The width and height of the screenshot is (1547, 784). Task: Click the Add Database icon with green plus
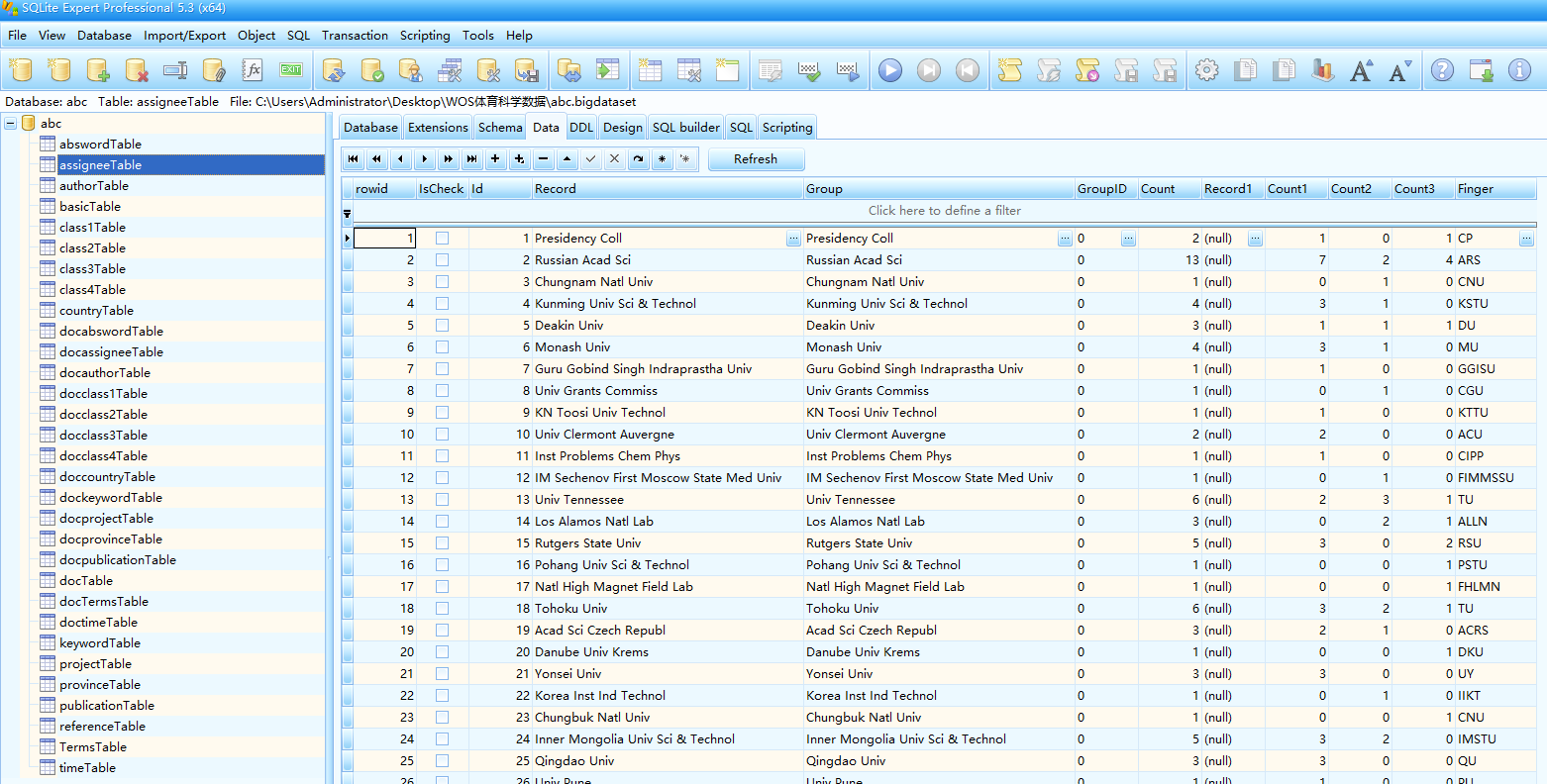[98, 70]
